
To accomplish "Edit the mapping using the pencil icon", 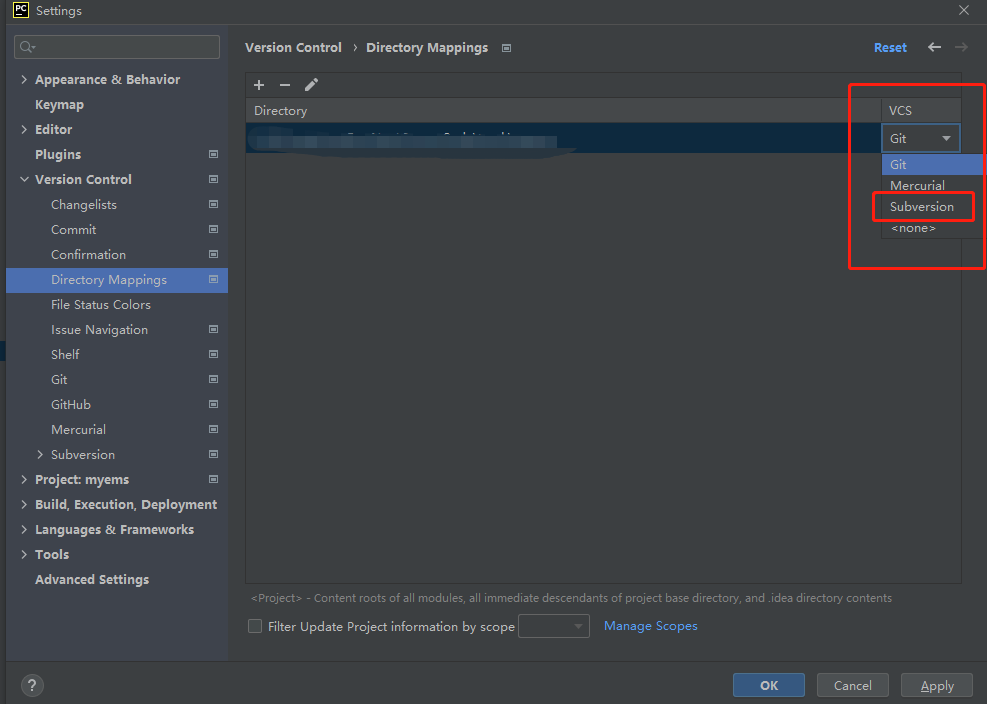I will (x=312, y=85).
